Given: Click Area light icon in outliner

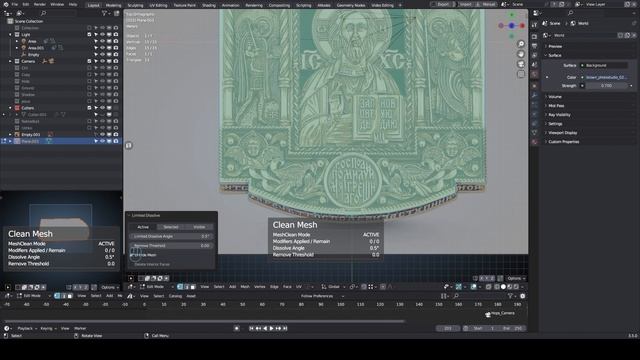Looking at the screenshot, I should (x=24, y=41).
